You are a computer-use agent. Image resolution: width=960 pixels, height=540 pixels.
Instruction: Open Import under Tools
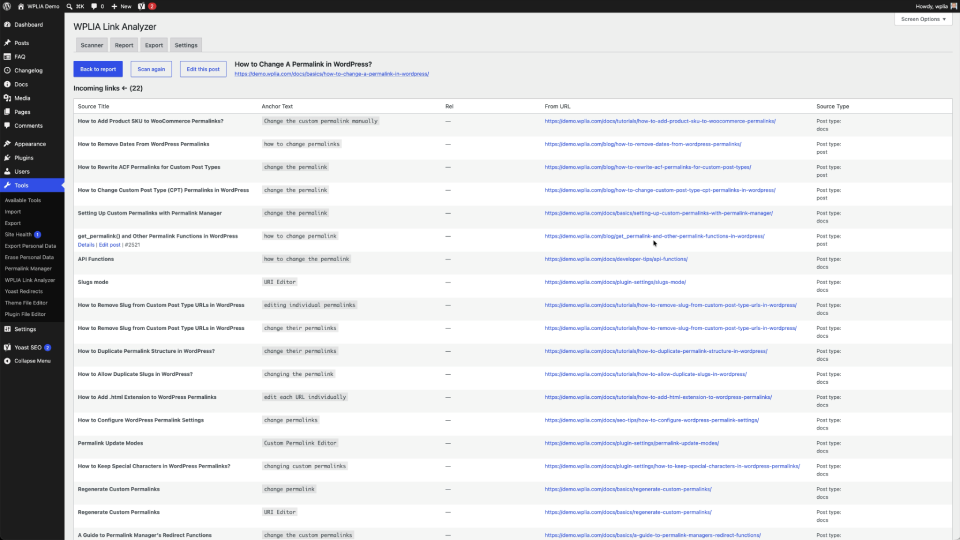[x=13, y=212]
